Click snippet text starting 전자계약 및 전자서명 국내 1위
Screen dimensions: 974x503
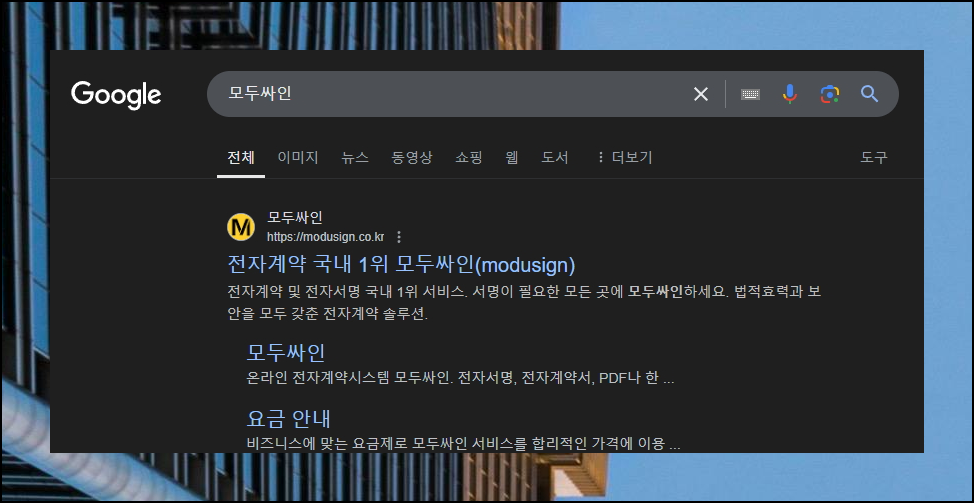(x=524, y=302)
